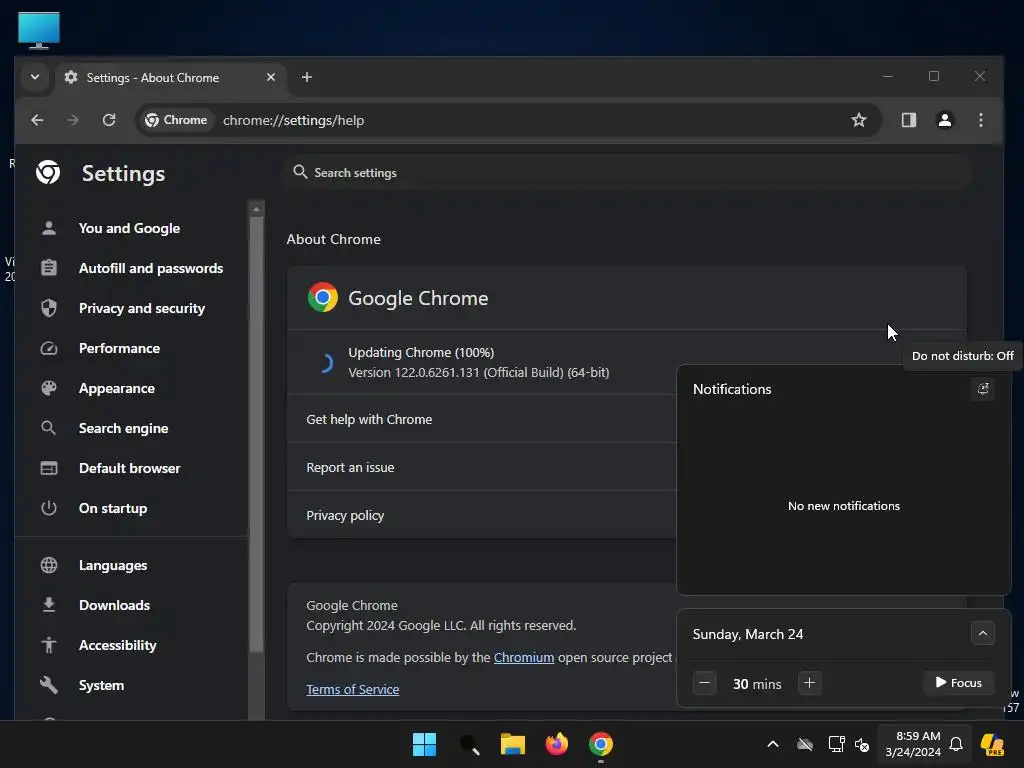Click the muted volume tray icon
The width and height of the screenshot is (1024, 768).
862,744
